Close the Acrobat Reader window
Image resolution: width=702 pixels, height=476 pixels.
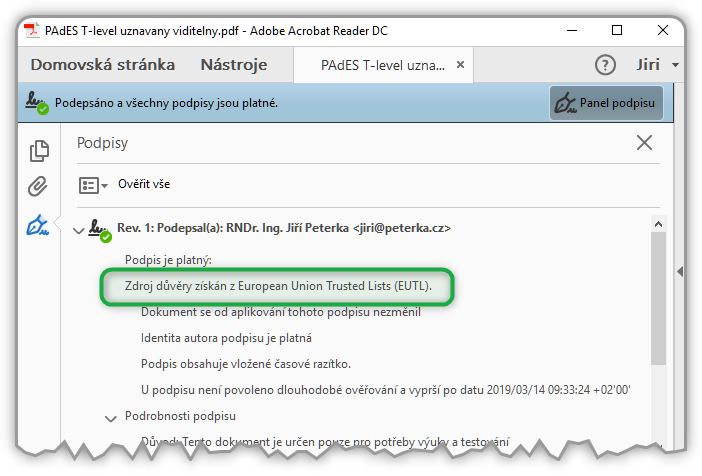(x=663, y=30)
